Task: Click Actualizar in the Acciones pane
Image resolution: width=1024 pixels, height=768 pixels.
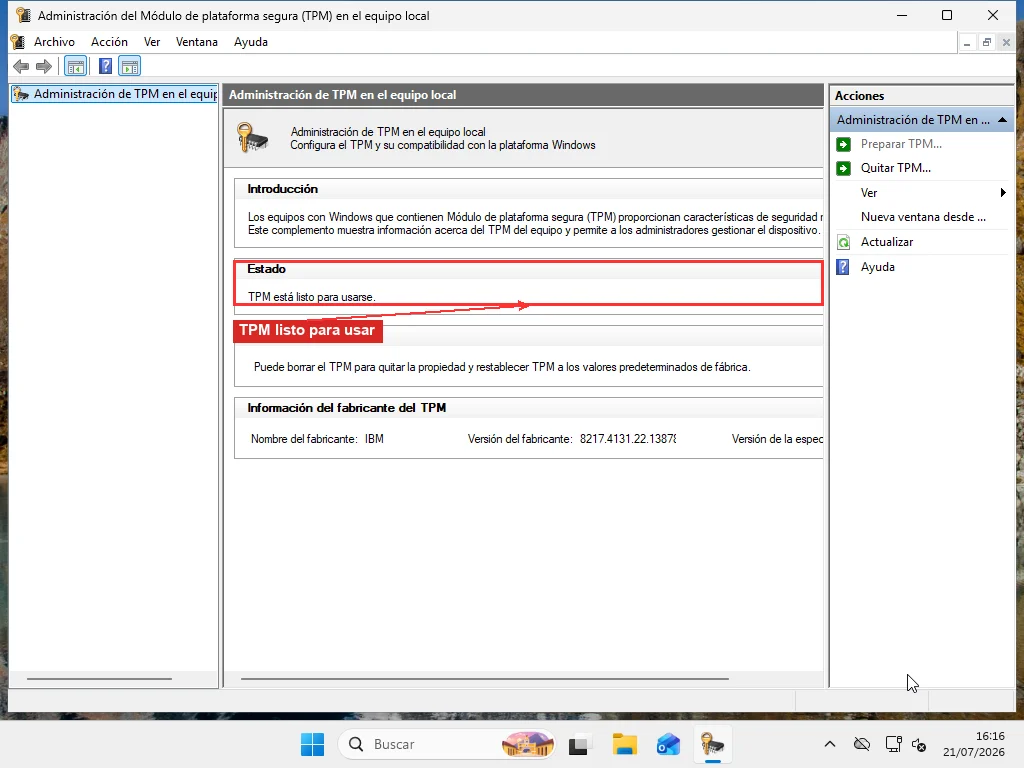Action: coord(887,242)
